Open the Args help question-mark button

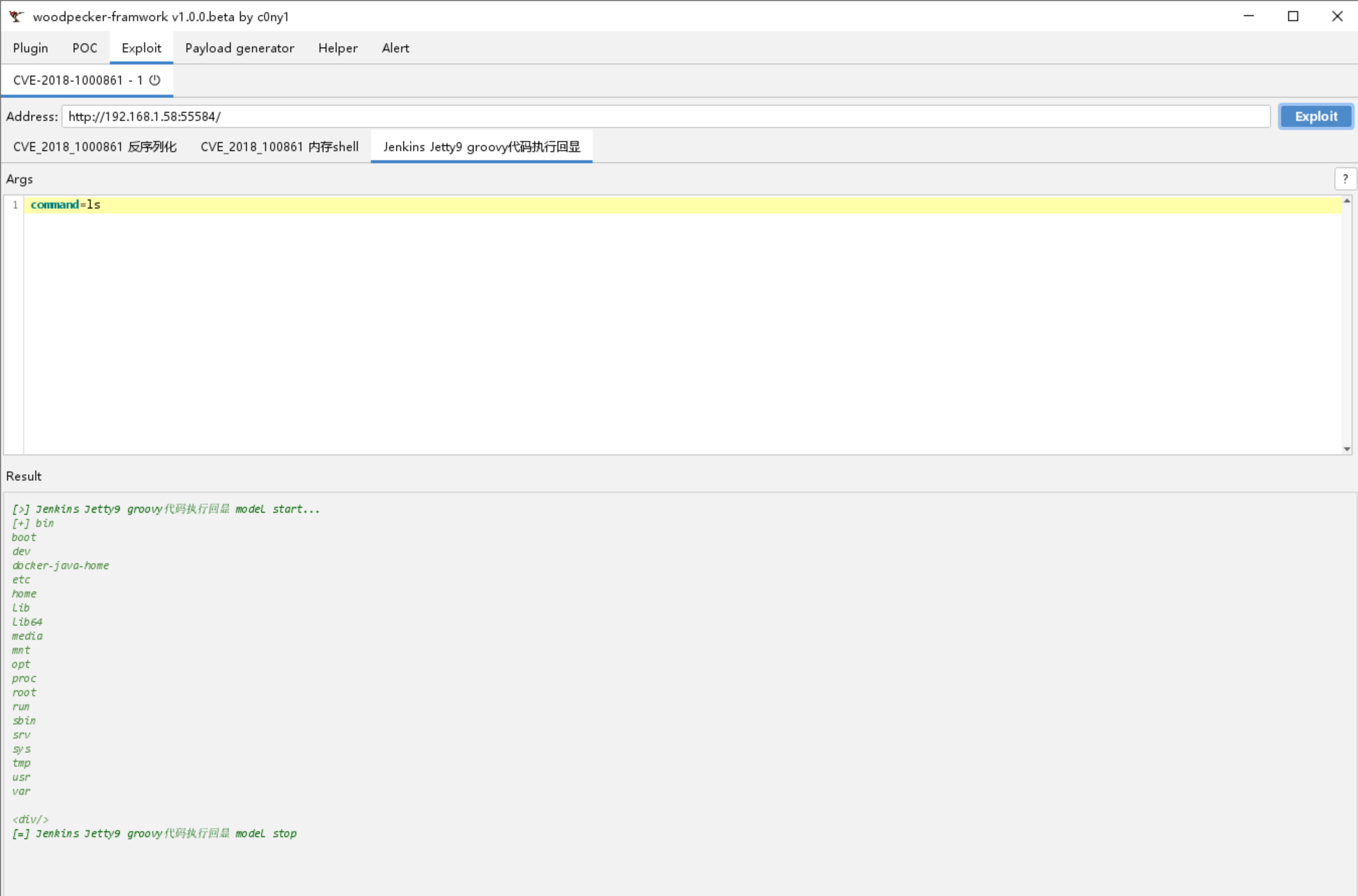1345,179
